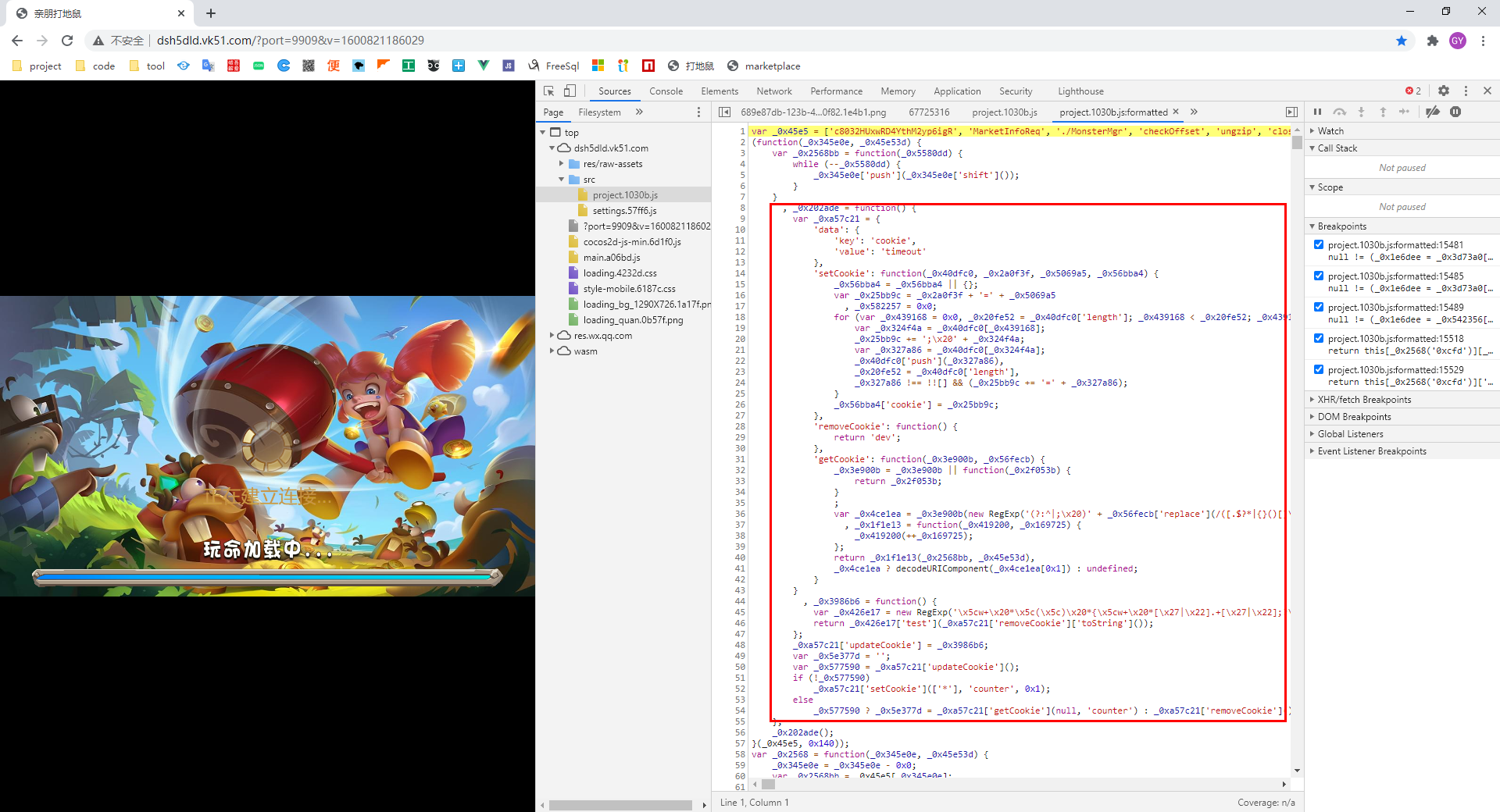
Task: Toggle pause on exceptions button
Action: coord(1455,112)
